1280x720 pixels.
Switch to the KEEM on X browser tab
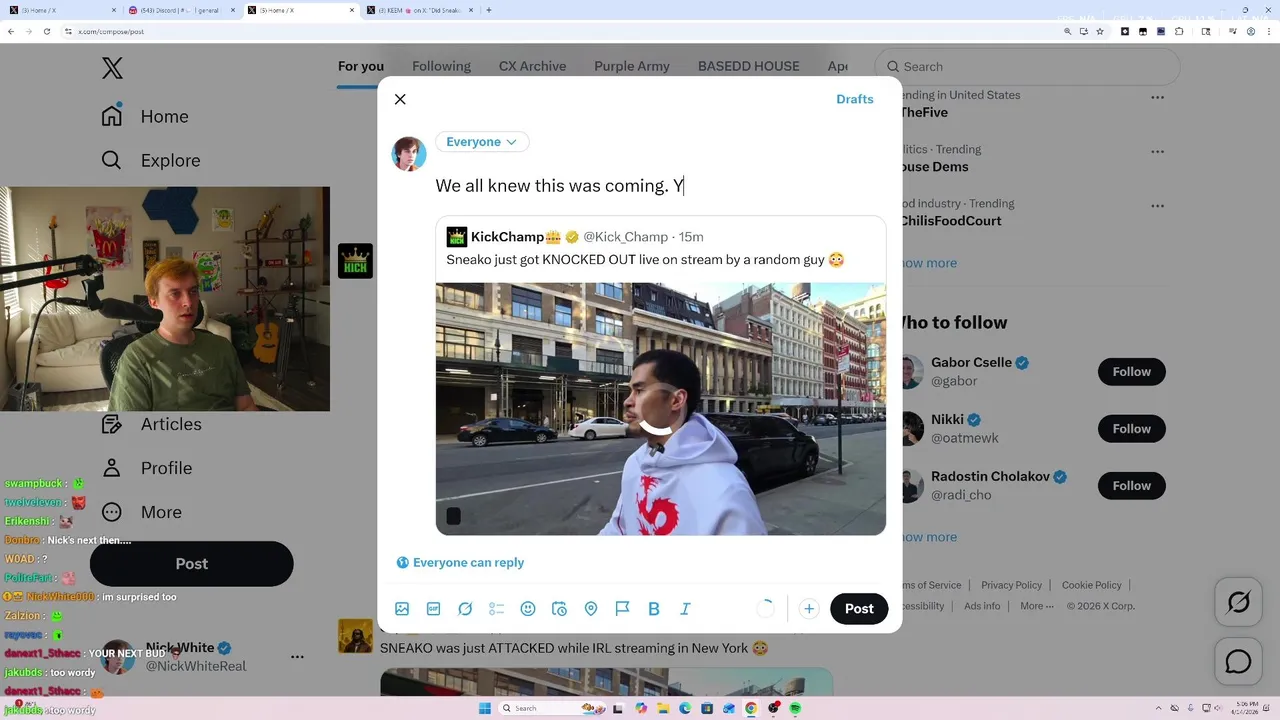(419, 10)
